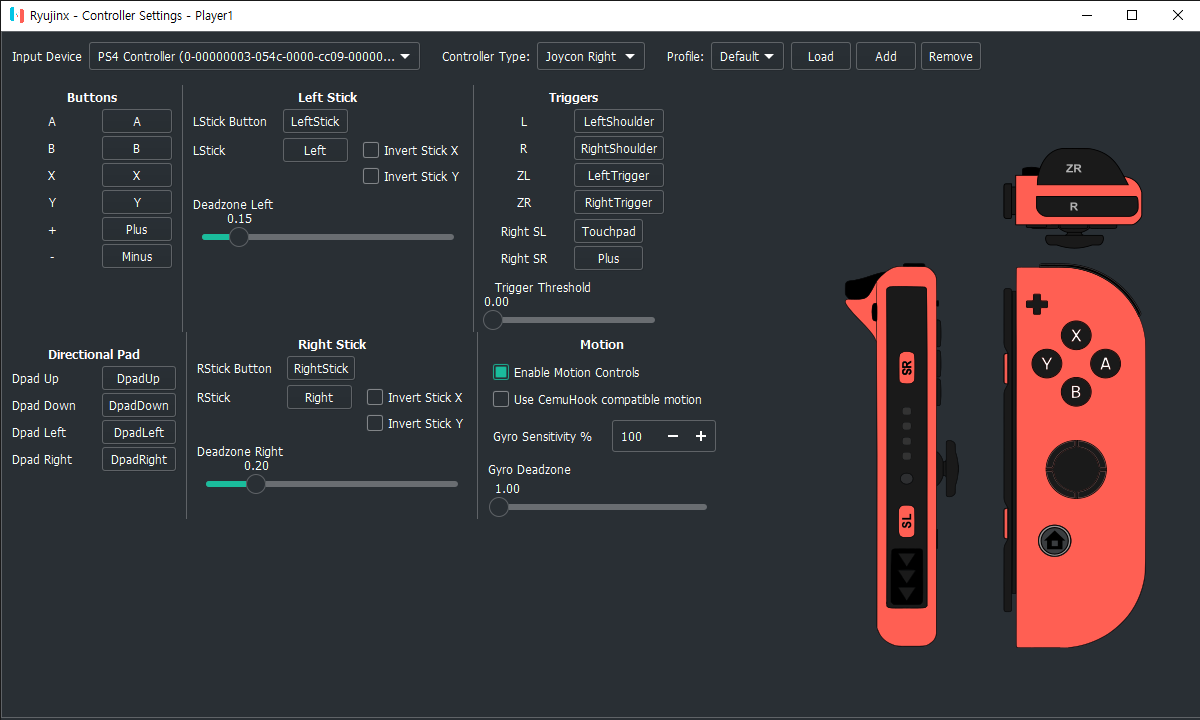
Task: Minimize the Controller Settings window
Action: point(1087,15)
